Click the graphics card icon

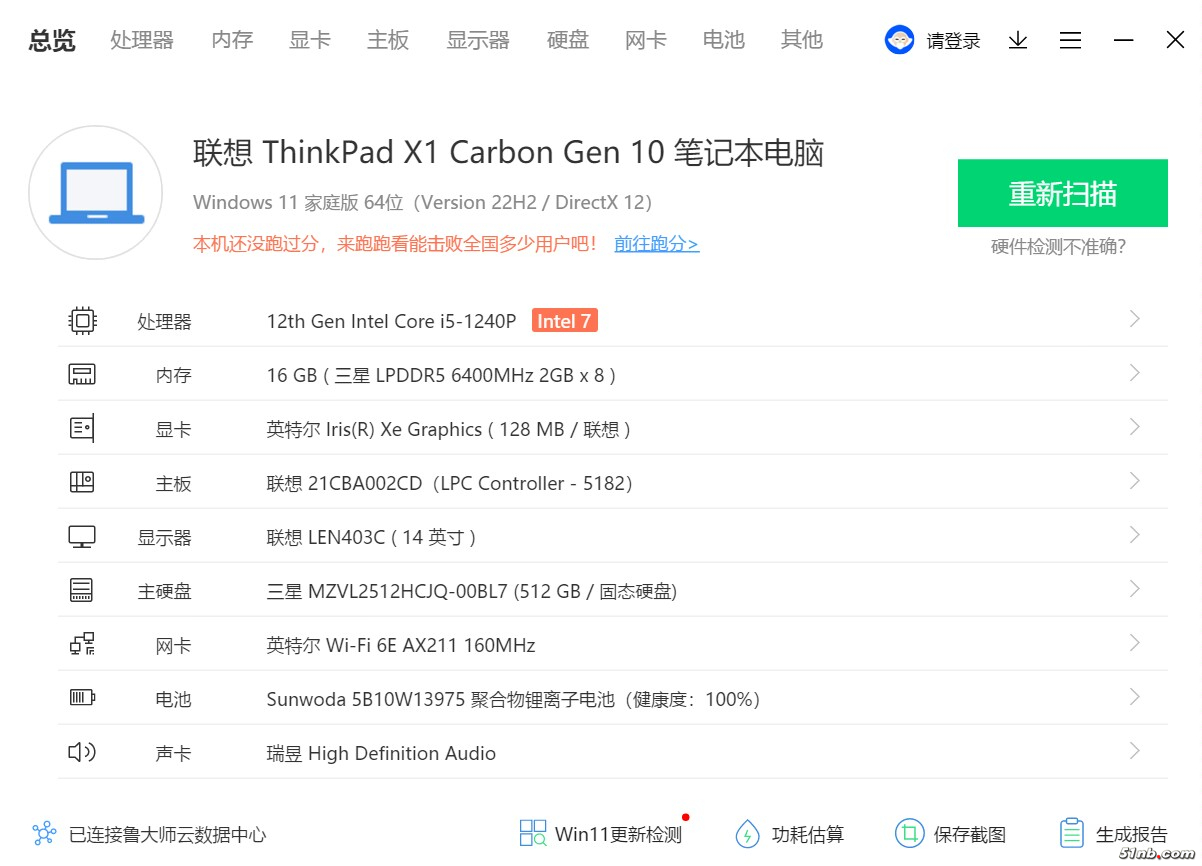coord(82,429)
